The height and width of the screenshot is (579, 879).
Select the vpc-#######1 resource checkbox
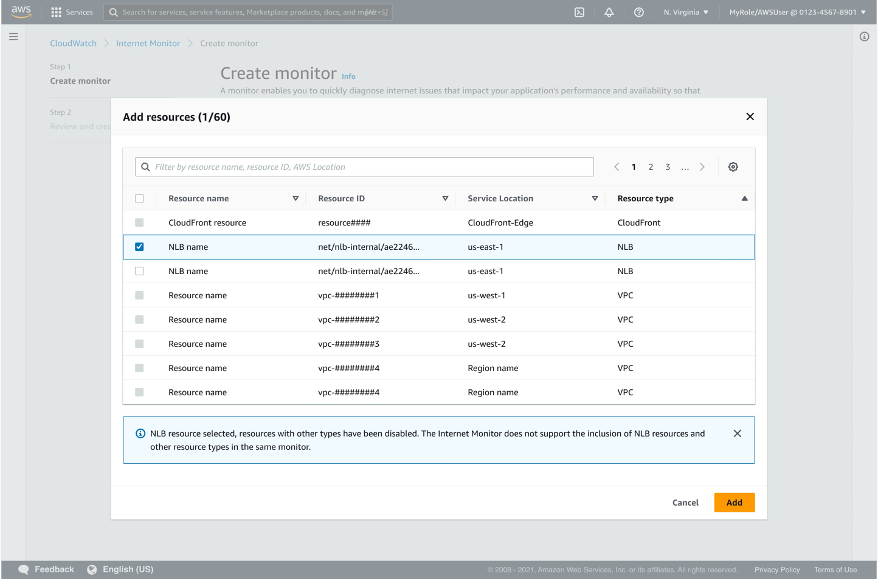coord(140,295)
